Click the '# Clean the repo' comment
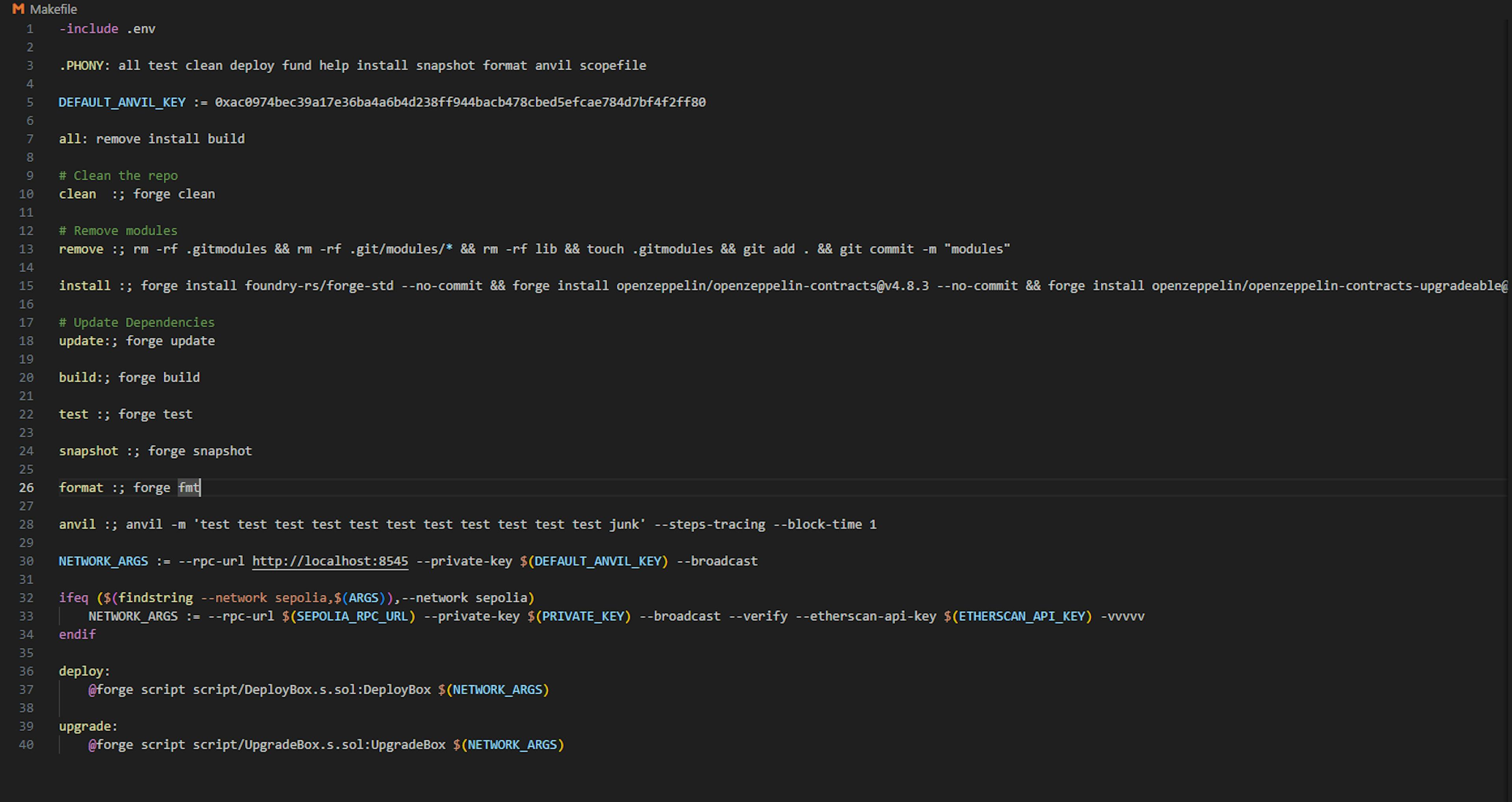This screenshot has height=802, width=1512. click(x=118, y=176)
